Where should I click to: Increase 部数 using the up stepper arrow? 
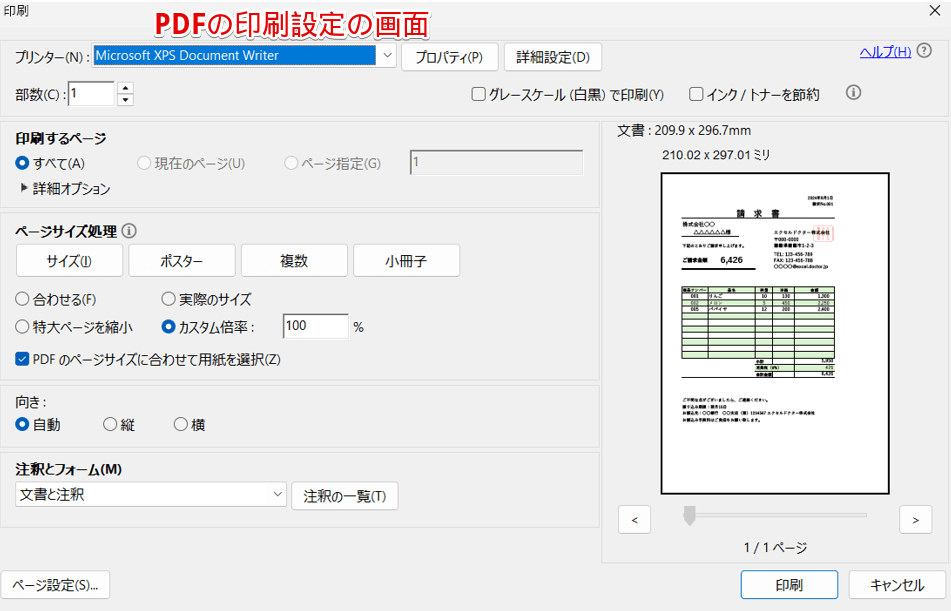(124, 88)
